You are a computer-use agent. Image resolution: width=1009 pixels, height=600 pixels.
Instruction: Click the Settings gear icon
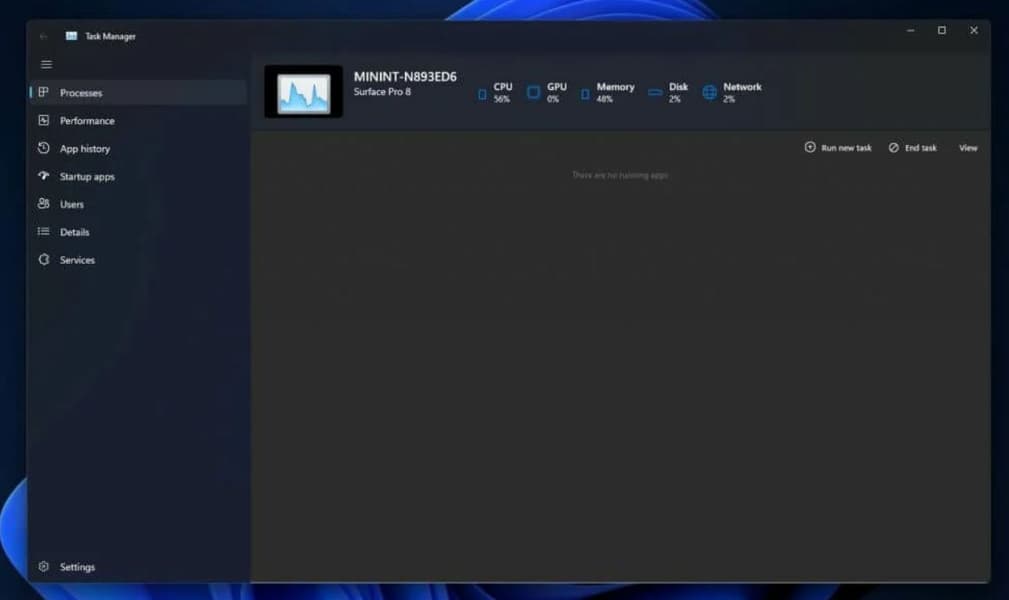[43, 567]
